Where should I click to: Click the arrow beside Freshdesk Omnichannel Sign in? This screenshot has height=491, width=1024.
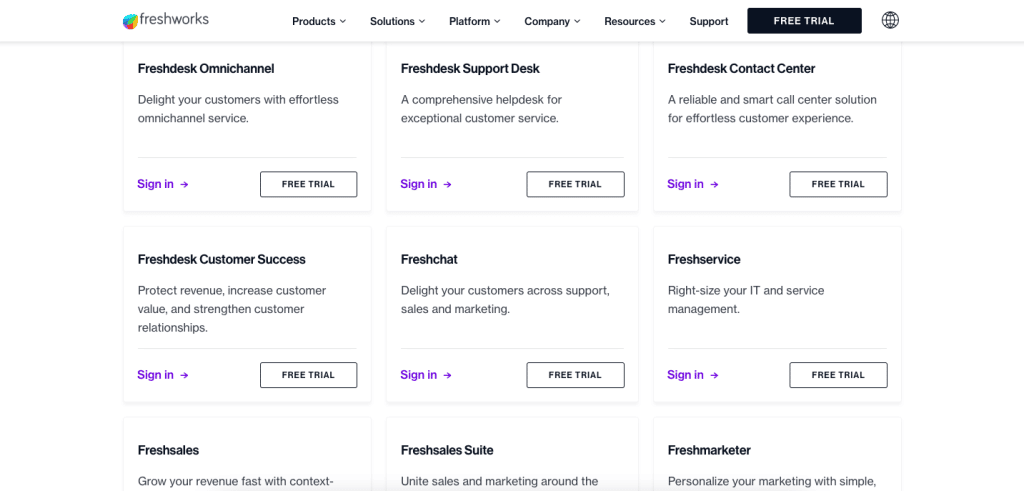coord(185,184)
